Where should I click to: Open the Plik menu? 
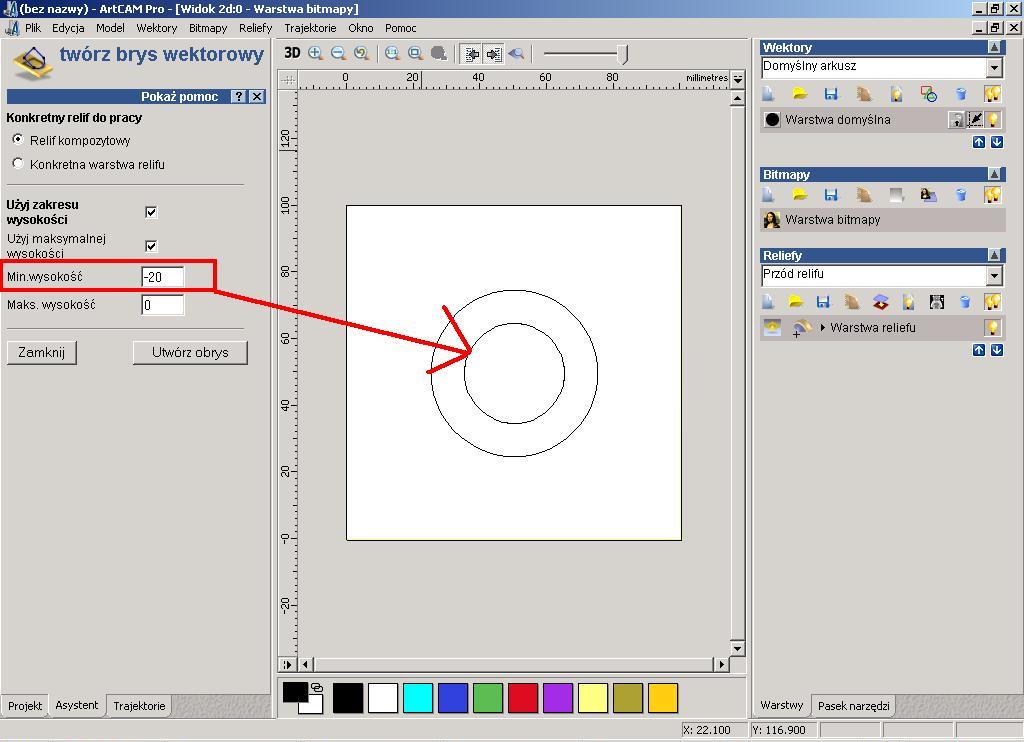click(x=33, y=28)
